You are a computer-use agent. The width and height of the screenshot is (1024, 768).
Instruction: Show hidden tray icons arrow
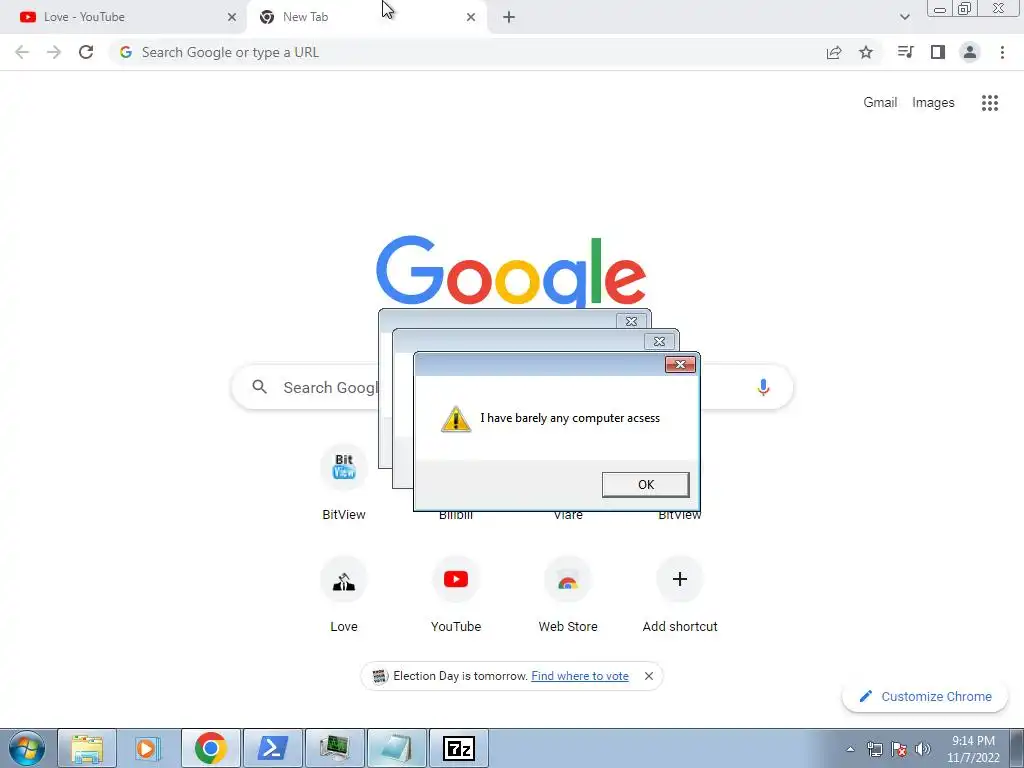pos(850,749)
